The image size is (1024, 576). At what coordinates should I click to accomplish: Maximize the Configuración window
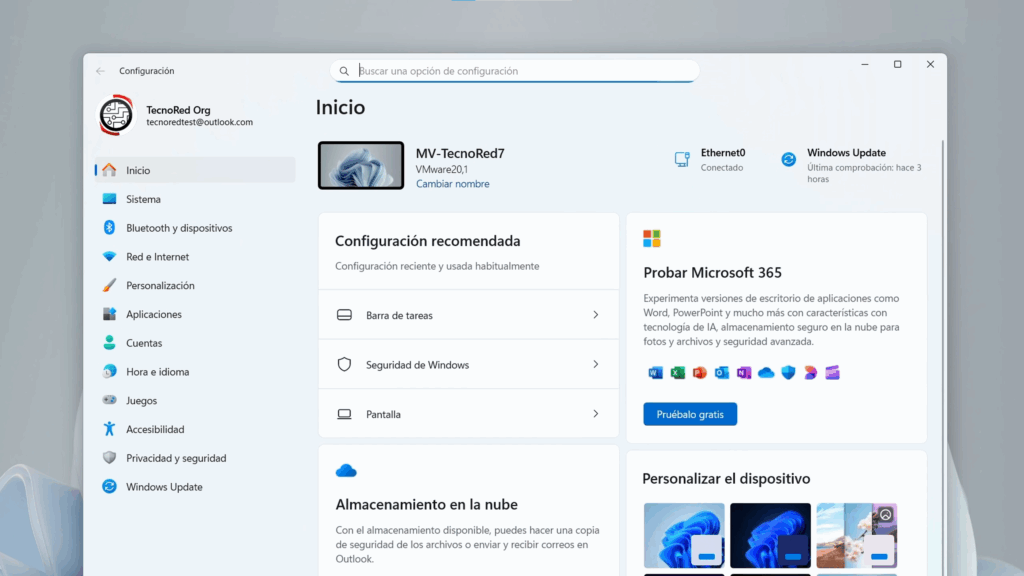(x=897, y=64)
